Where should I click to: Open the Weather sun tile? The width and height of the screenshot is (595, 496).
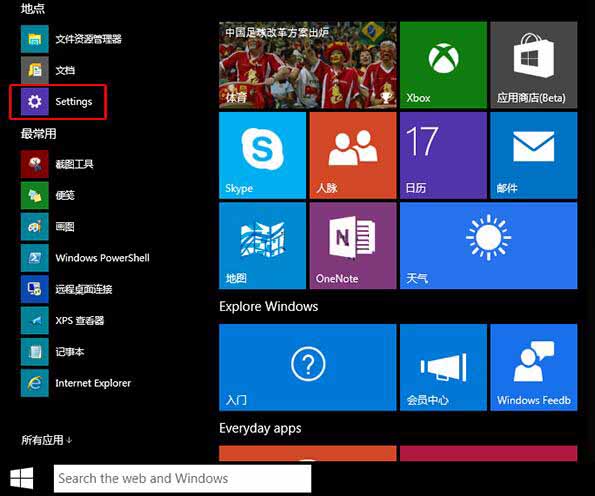488,246
